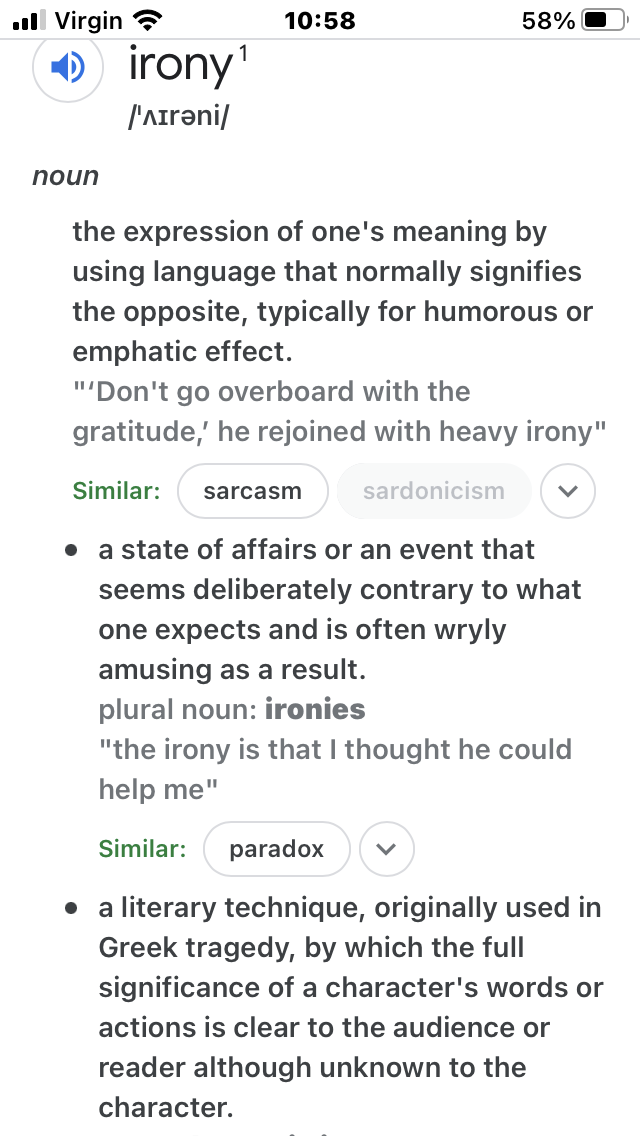Tap the Greek tragedy literary technique definition
The image size is (640, 1136).
[x=350, y=1008]
